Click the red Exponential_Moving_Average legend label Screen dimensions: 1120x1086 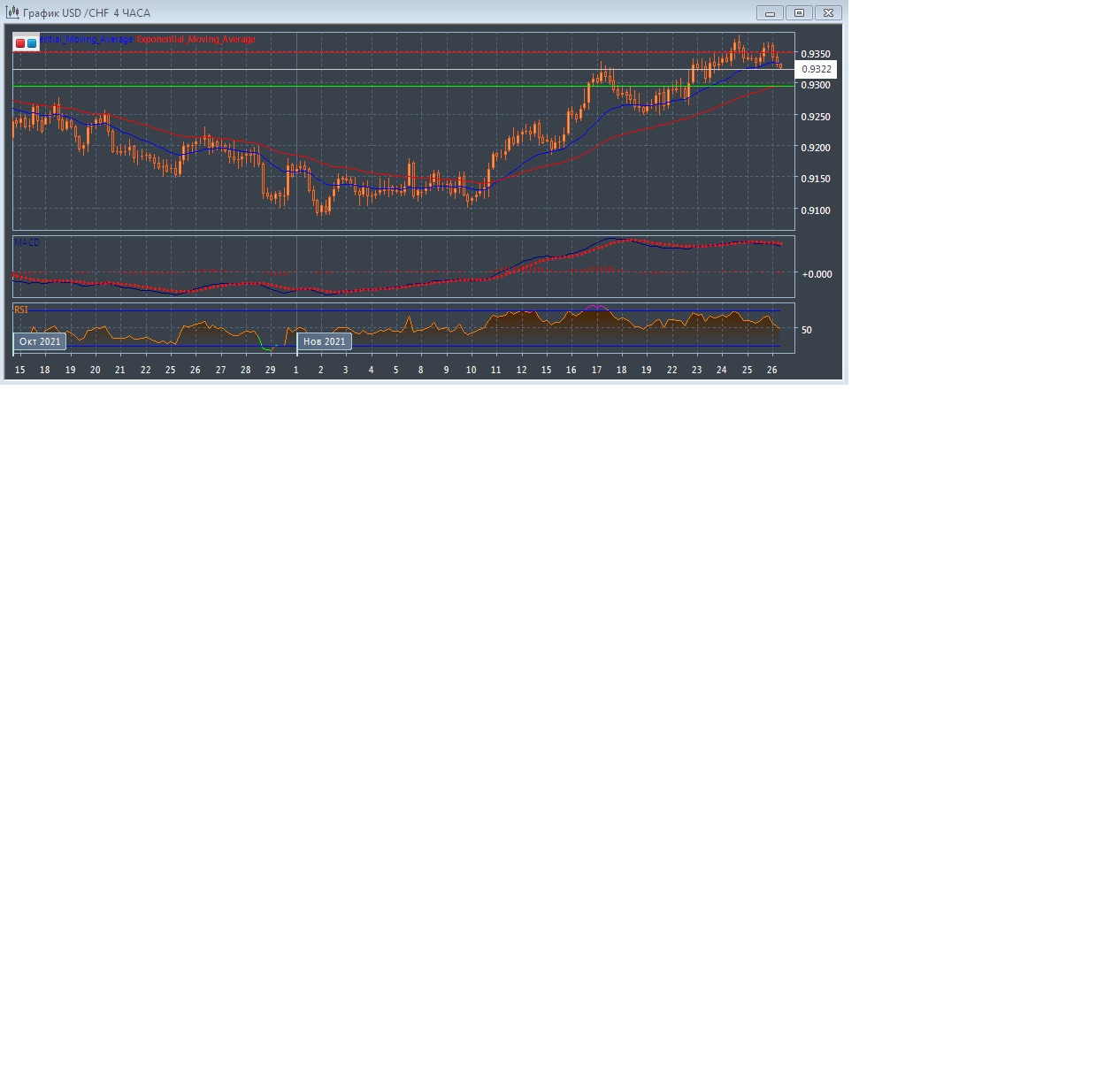coord(196,40)
